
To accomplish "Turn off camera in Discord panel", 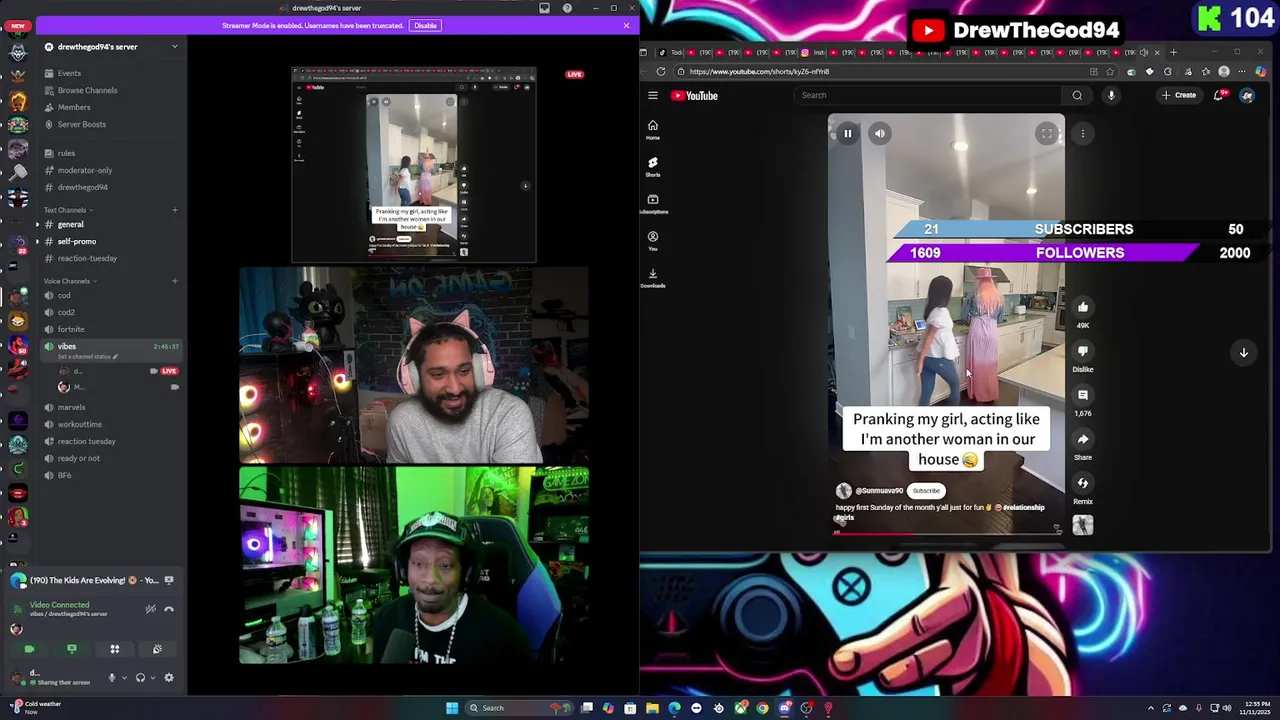I will point(29,649).
